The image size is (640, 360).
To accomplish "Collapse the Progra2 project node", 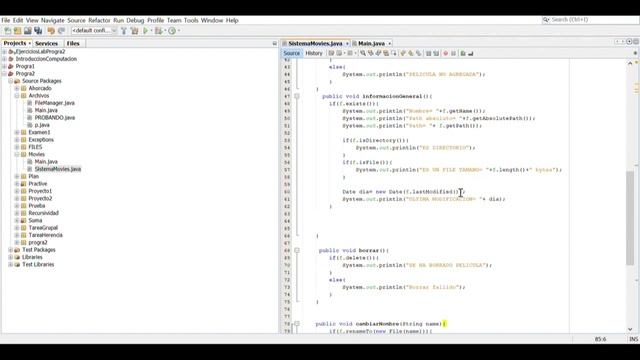I will click(x=4, y=73).
